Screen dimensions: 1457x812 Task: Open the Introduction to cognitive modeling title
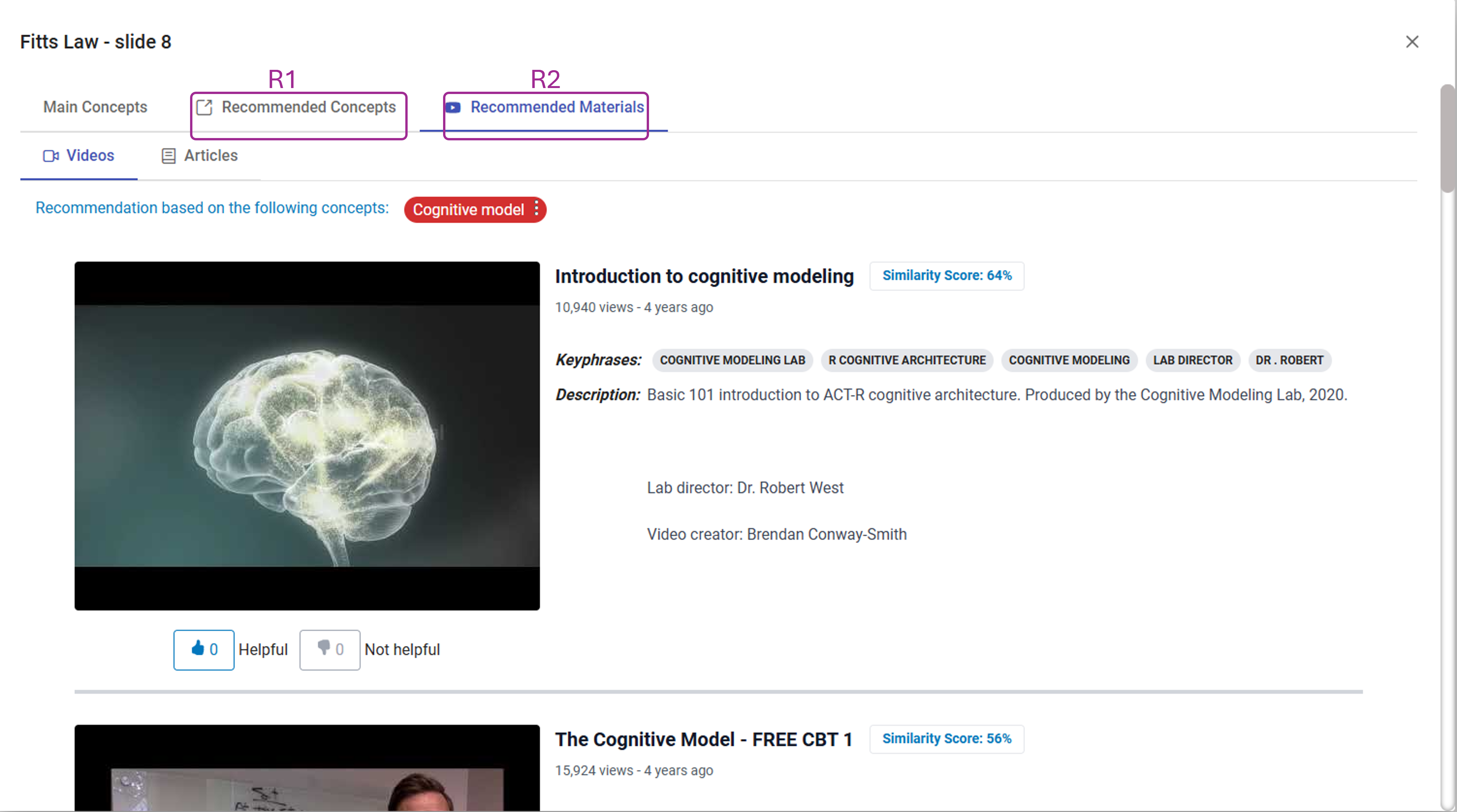click(704, 276)
